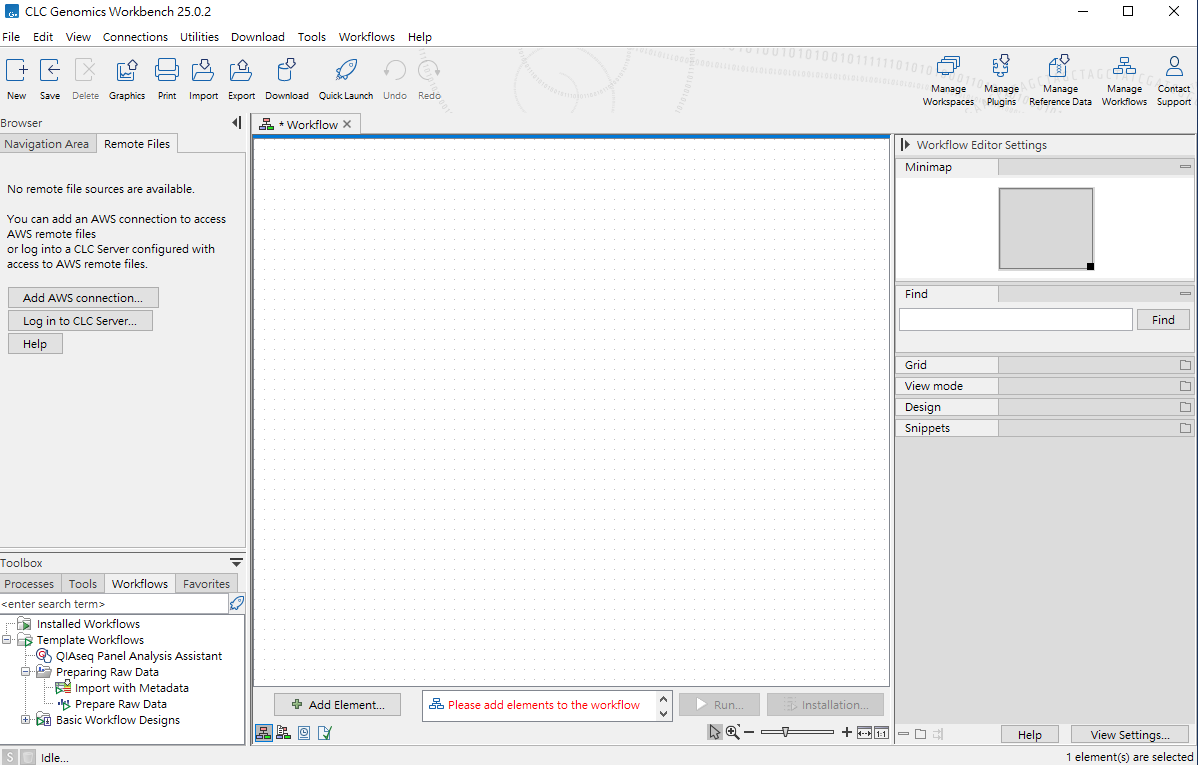Click the fit width zoom icon
Screen dimensions: 1198x765
(x=864, y=733)
